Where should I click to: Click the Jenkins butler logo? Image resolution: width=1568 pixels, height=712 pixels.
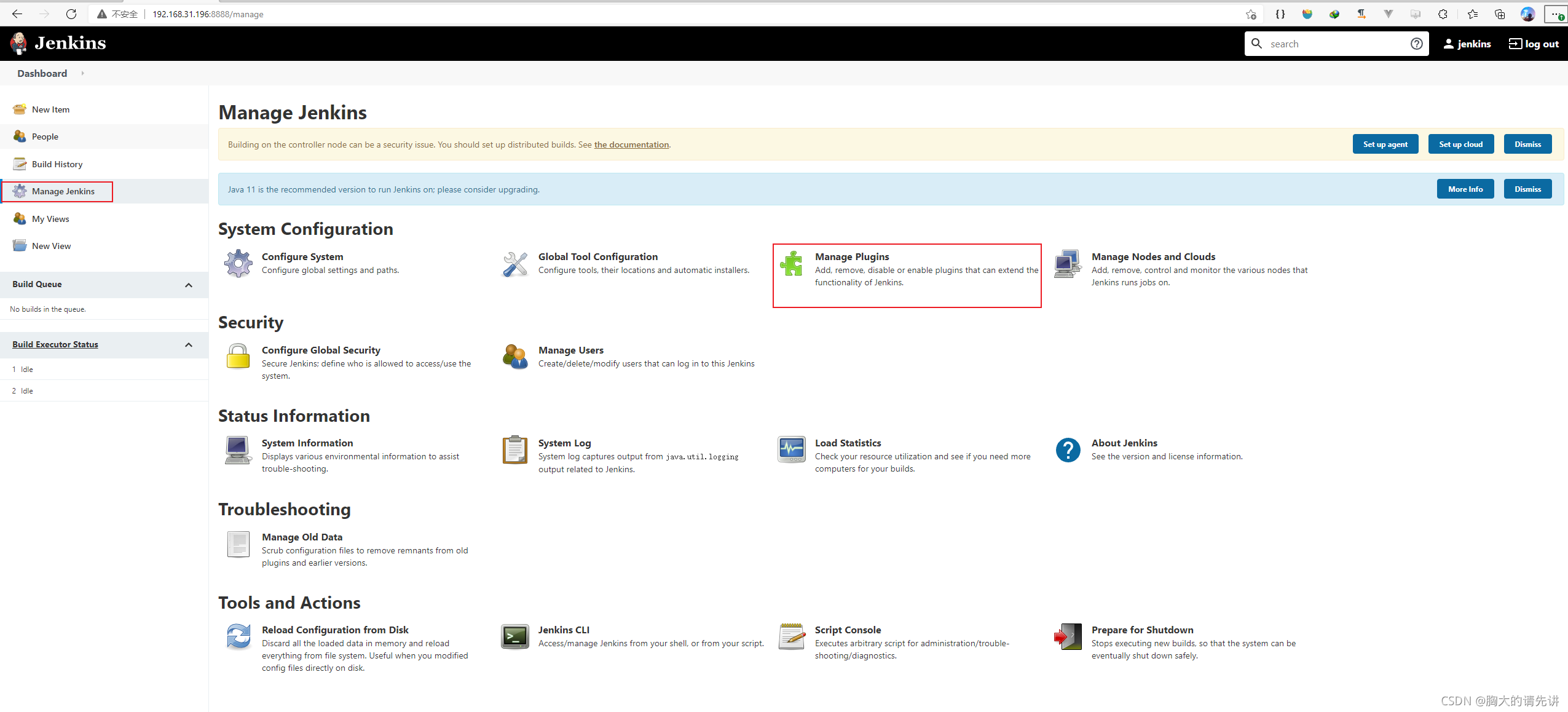tap(18, 43)
